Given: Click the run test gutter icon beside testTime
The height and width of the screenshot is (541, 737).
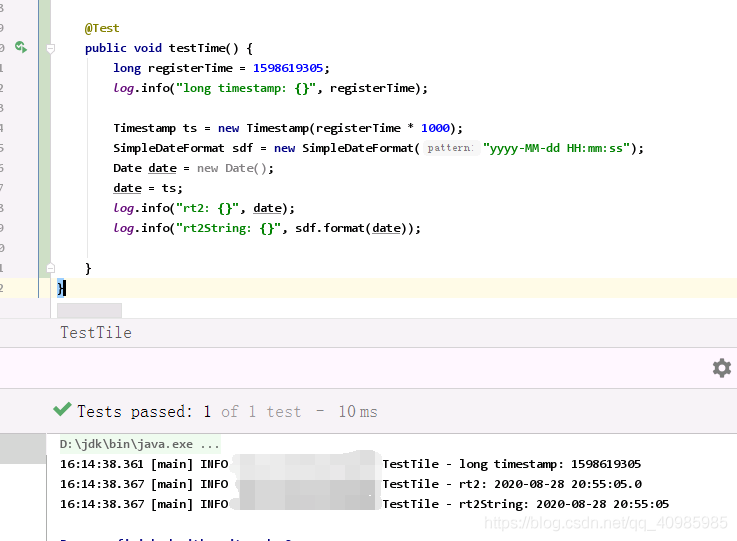Looking at the screenshot, I should pos(21,47).
